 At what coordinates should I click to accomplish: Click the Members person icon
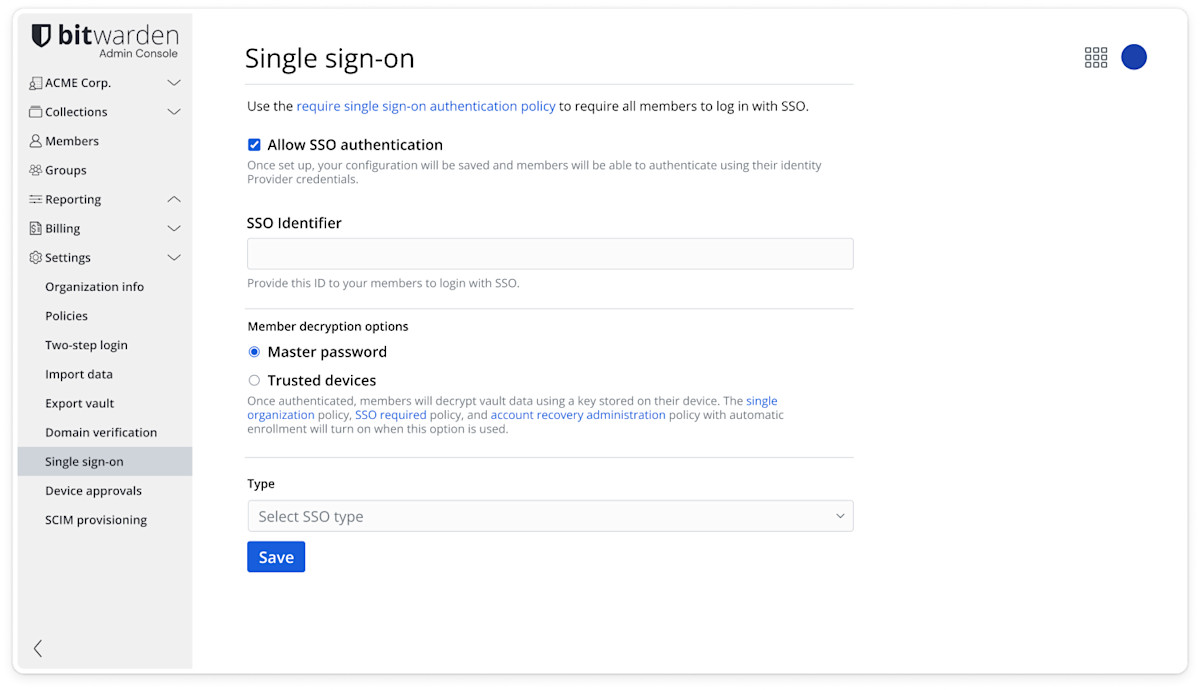click(36, 141)
